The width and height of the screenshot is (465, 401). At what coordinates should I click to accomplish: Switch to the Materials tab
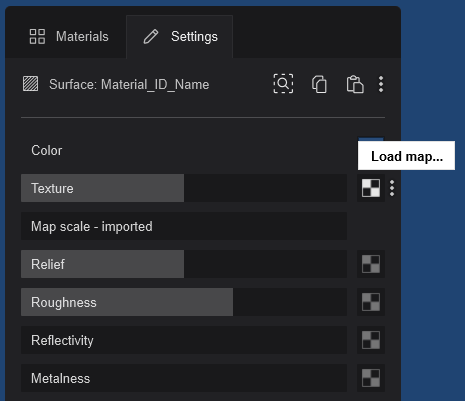69,36
